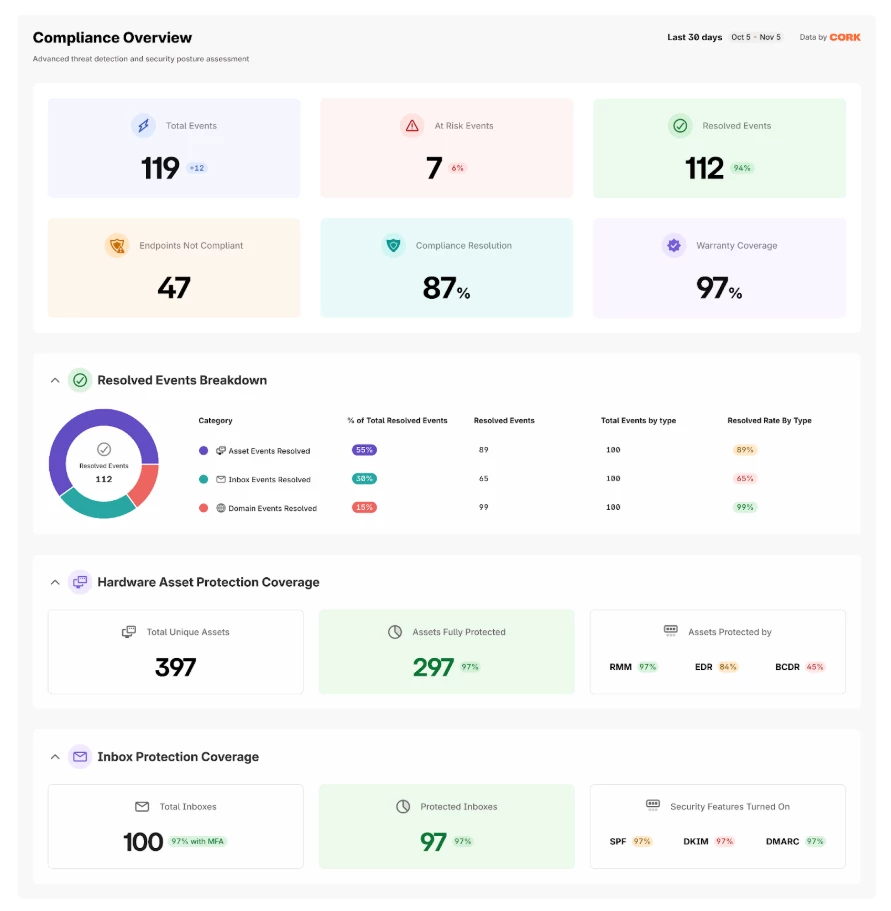
Task: Click the 97% with MFA badge
Action: click(x=197, y=841)
